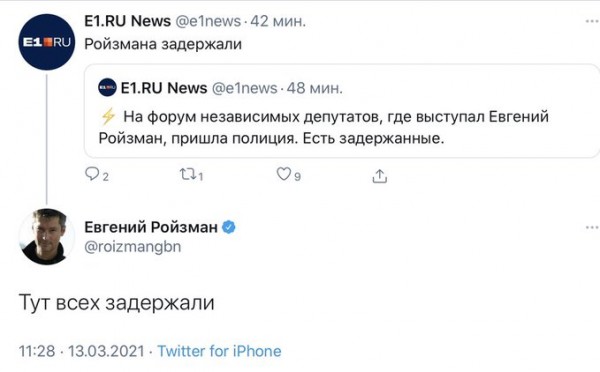Click the retweet icon on E1.RU tweet
The image size is (600, 372).
click(x=188, y=175)
